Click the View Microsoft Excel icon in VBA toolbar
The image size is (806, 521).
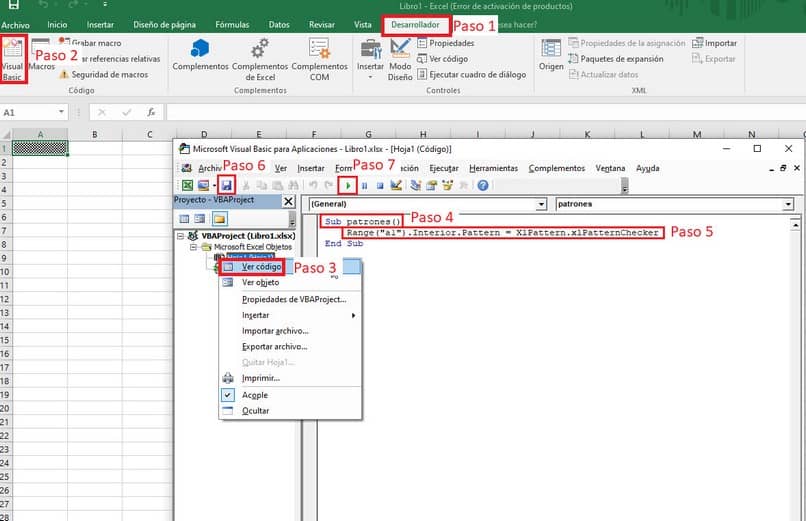tap(187, 185)
